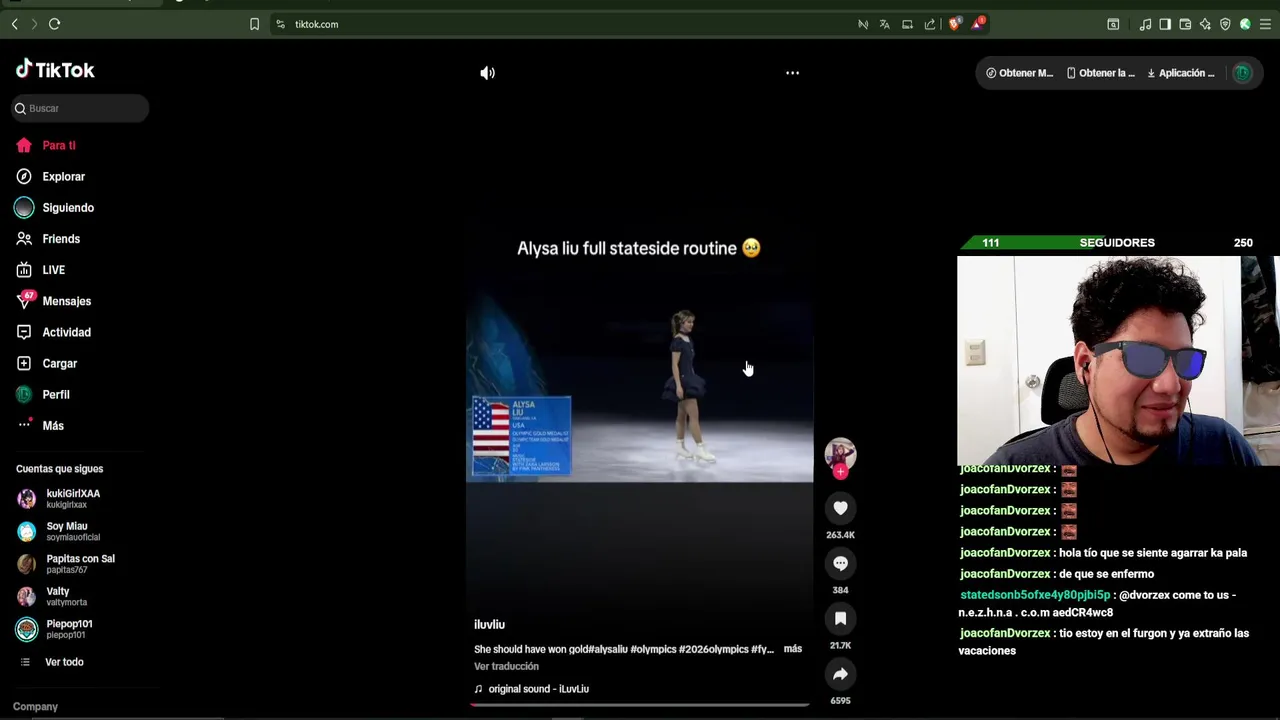Viewport: 1280px width, 720px height.
Task: Seek on the video progress bar
Action: [640, 705]
